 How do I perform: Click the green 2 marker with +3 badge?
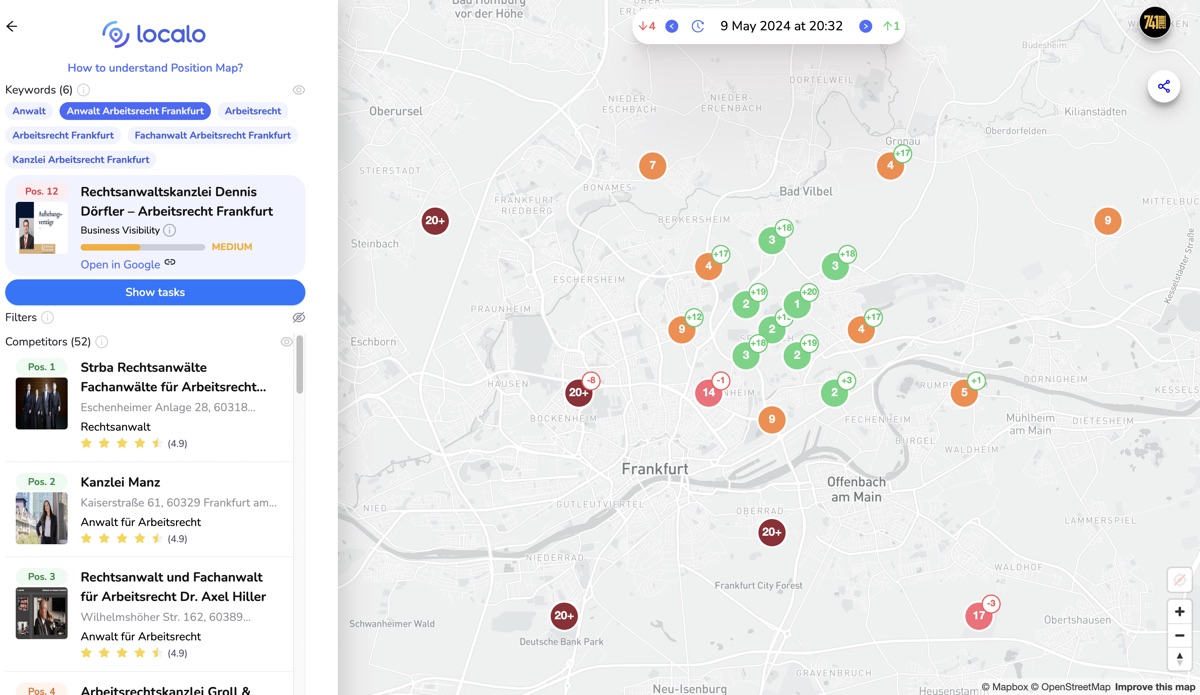tap(834, 392)
